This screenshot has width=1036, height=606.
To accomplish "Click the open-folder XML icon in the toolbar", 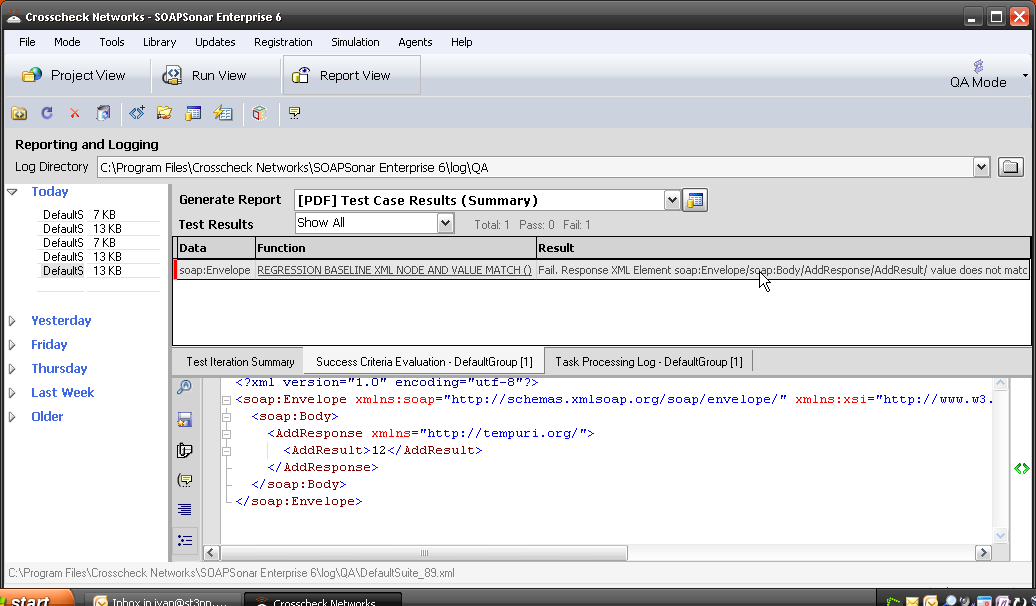I will click(19, 114).
